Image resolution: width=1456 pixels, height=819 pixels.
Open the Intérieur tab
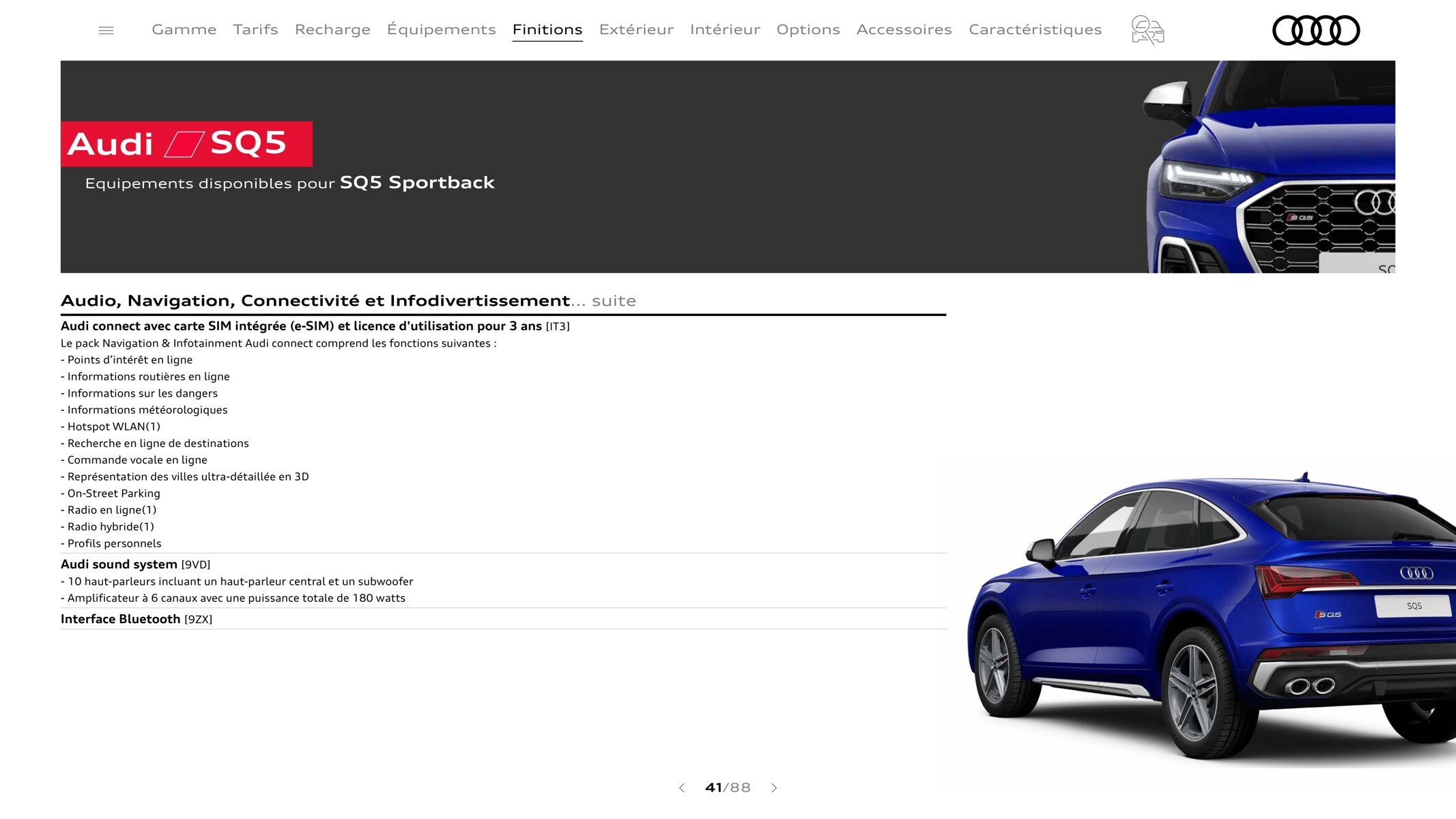click(x=725, y=29)
